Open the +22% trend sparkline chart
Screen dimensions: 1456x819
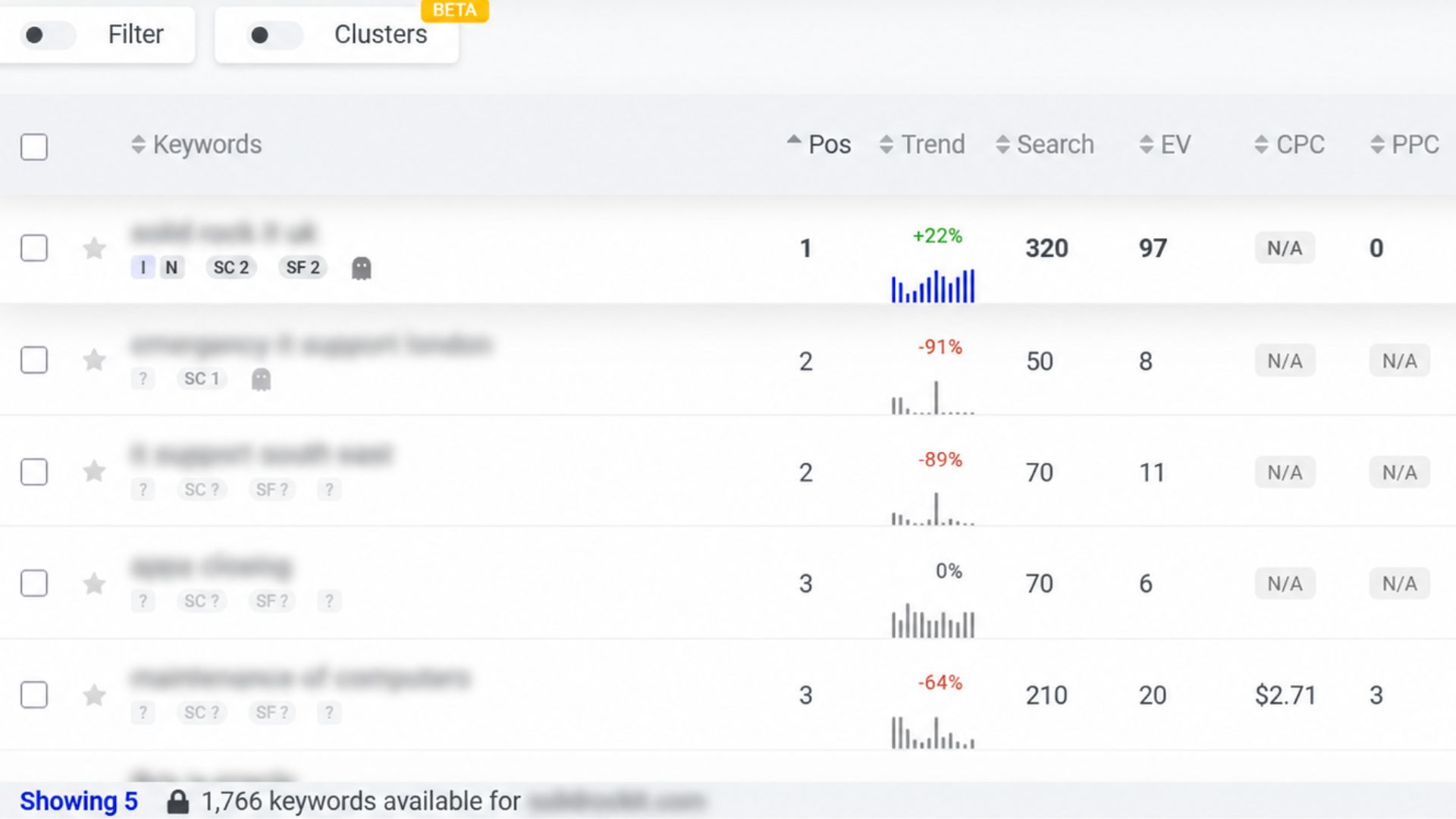[933, 286]
